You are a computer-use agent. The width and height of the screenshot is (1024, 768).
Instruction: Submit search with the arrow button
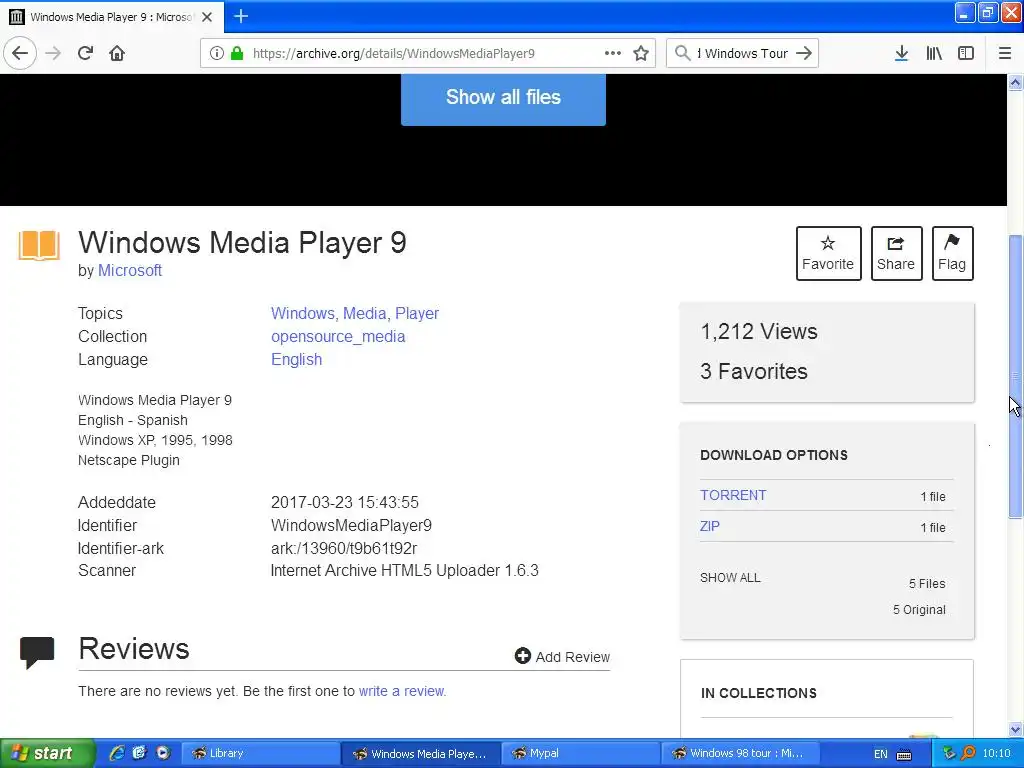click(x=804, y=53)
